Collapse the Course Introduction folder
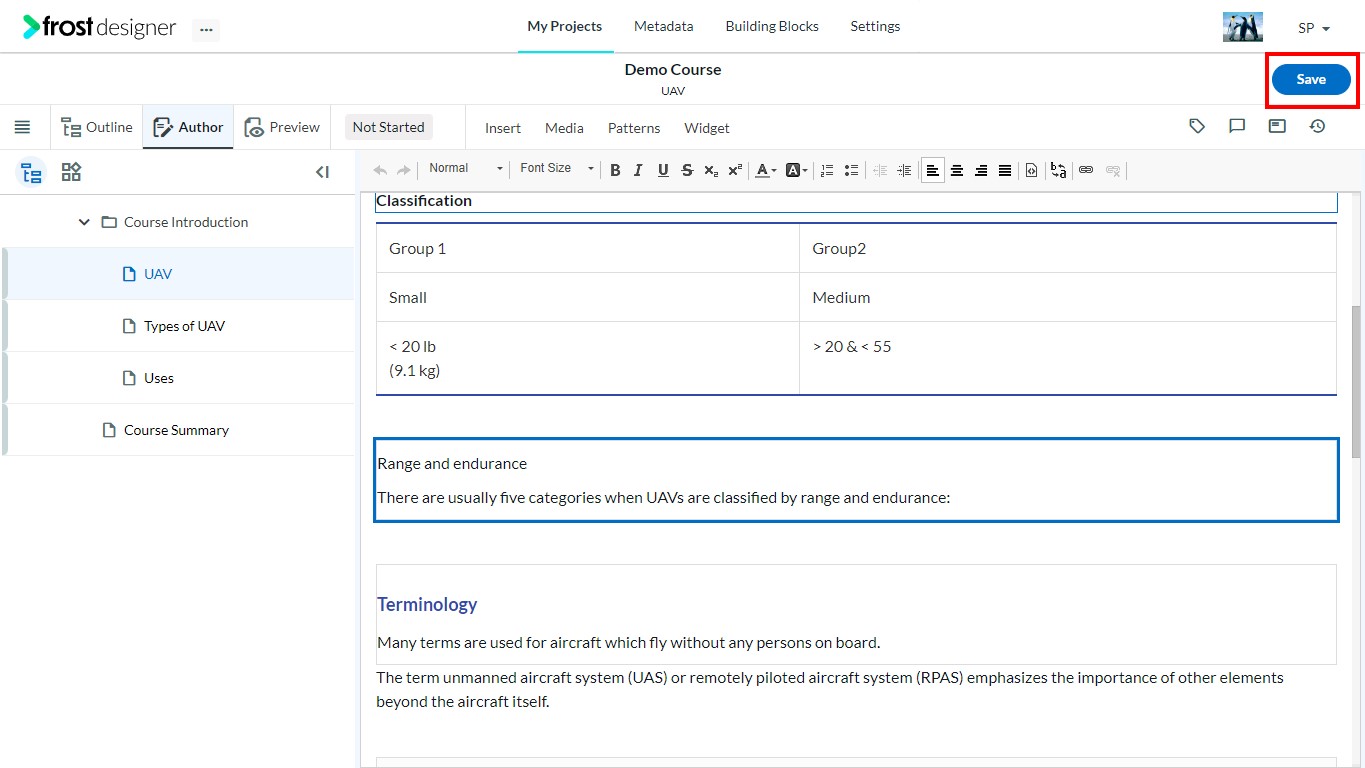Image resolution: width=1365 pixels, height=768 pixels. 84,222
